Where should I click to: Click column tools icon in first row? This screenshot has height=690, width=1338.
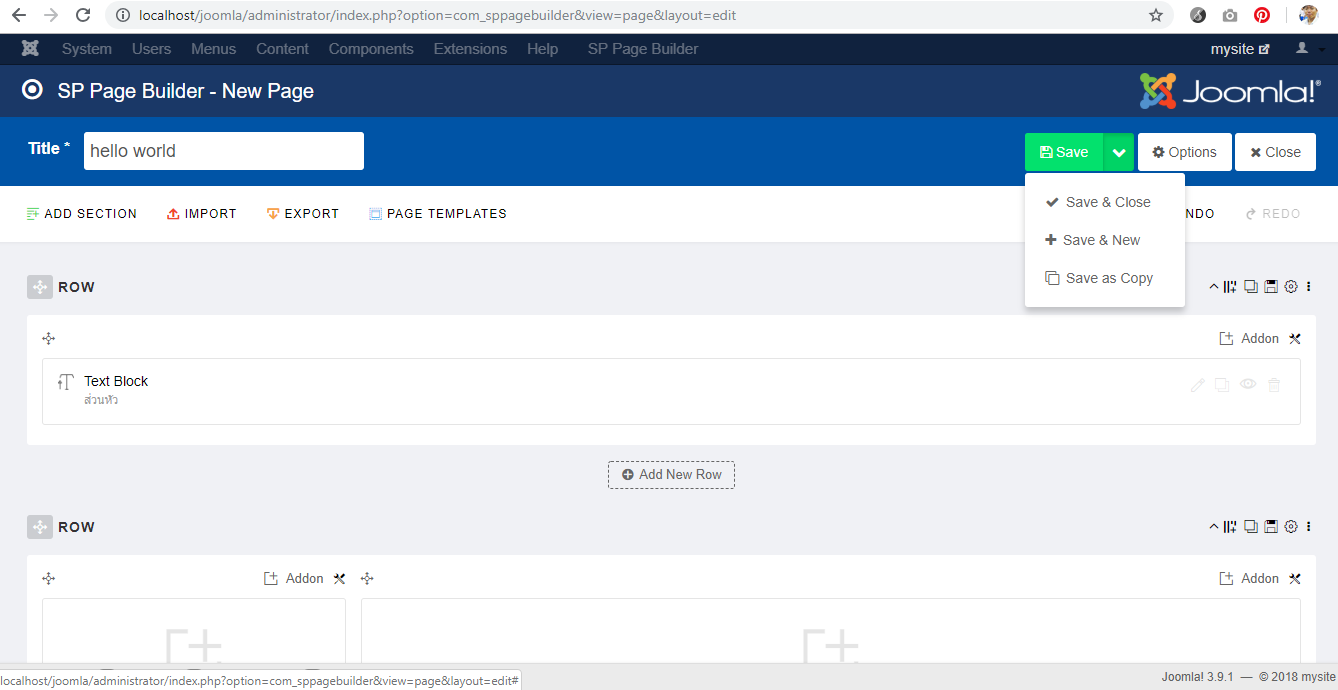[x=1295, y=339]
